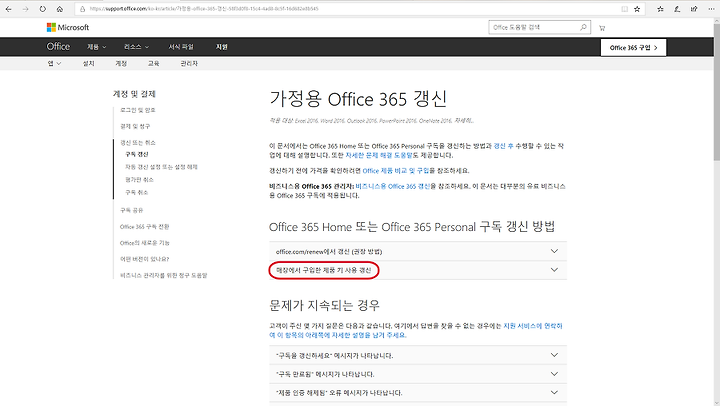Open 로그인 및 암호 in sidebar
This screenshot has height=406, width=720.
[138, 110]
